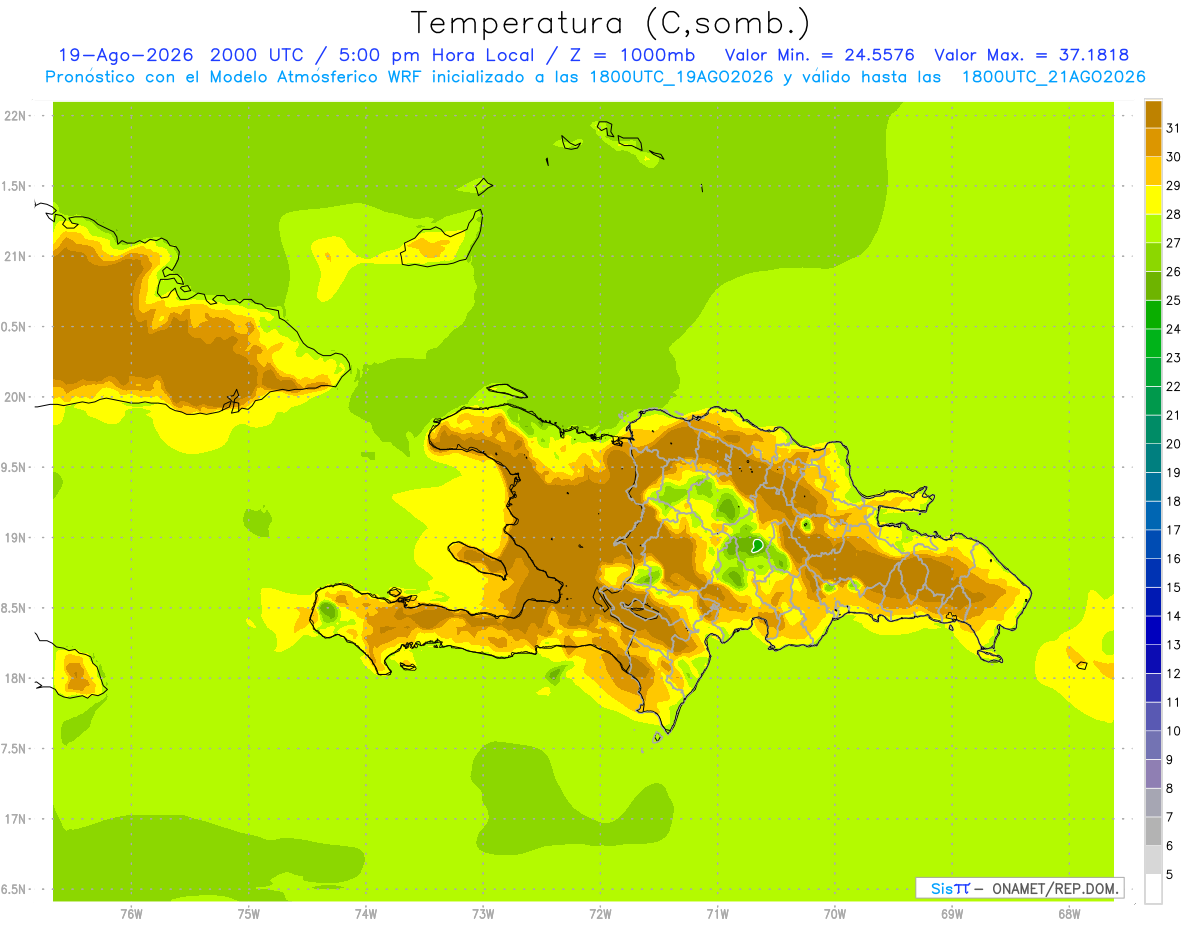The image size is (1200, 927).
Task: Click 'Valor Max. = 37.1818' value
Action: (1031, 55)
